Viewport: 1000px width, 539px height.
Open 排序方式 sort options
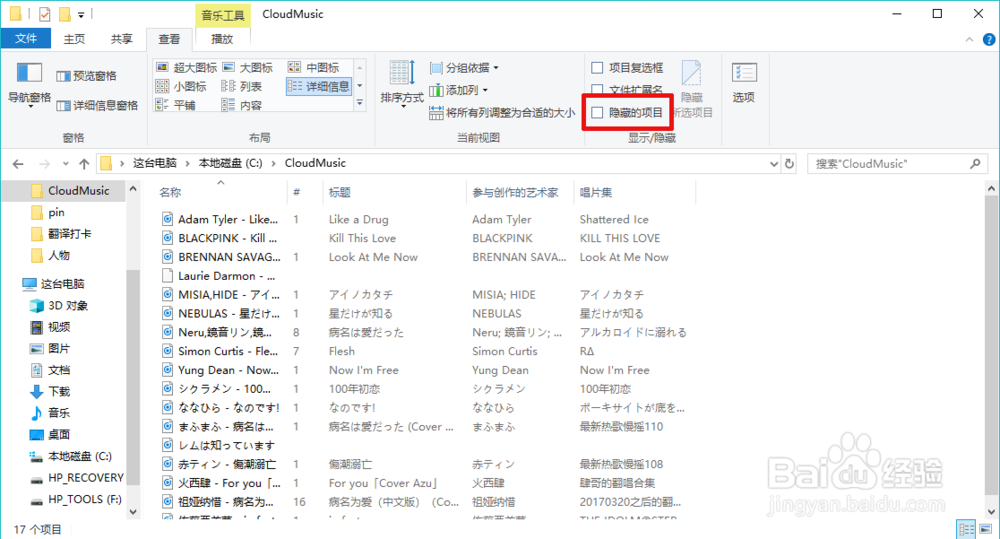click(x=402, y=84)
